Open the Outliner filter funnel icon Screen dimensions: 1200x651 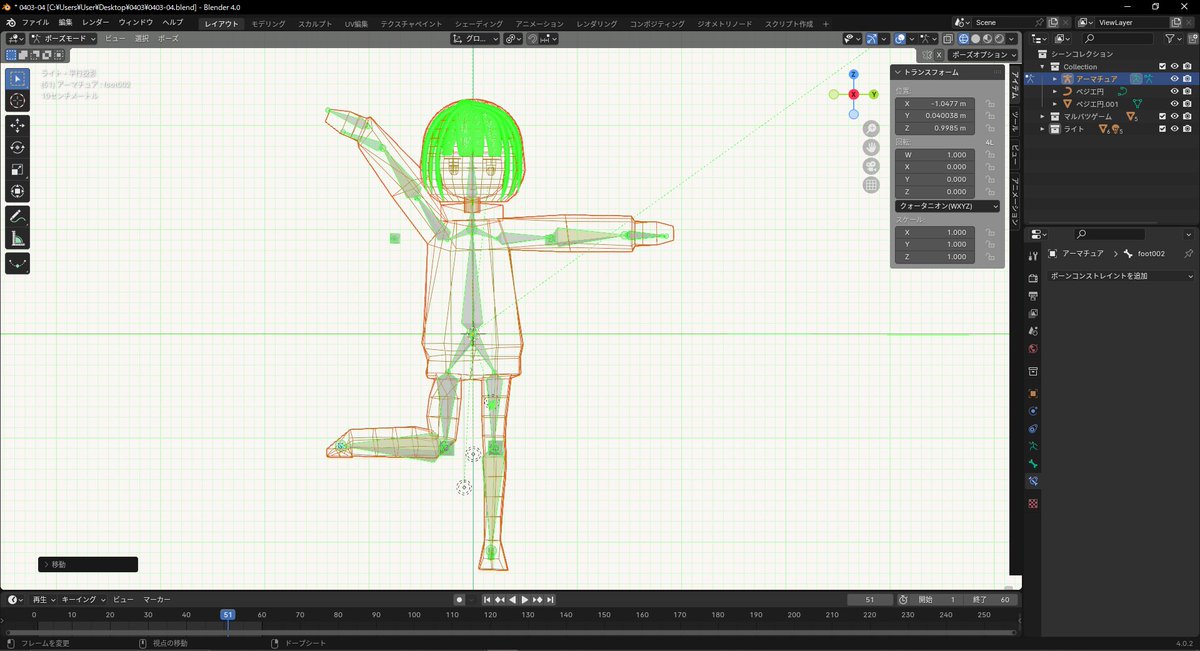1170,38
